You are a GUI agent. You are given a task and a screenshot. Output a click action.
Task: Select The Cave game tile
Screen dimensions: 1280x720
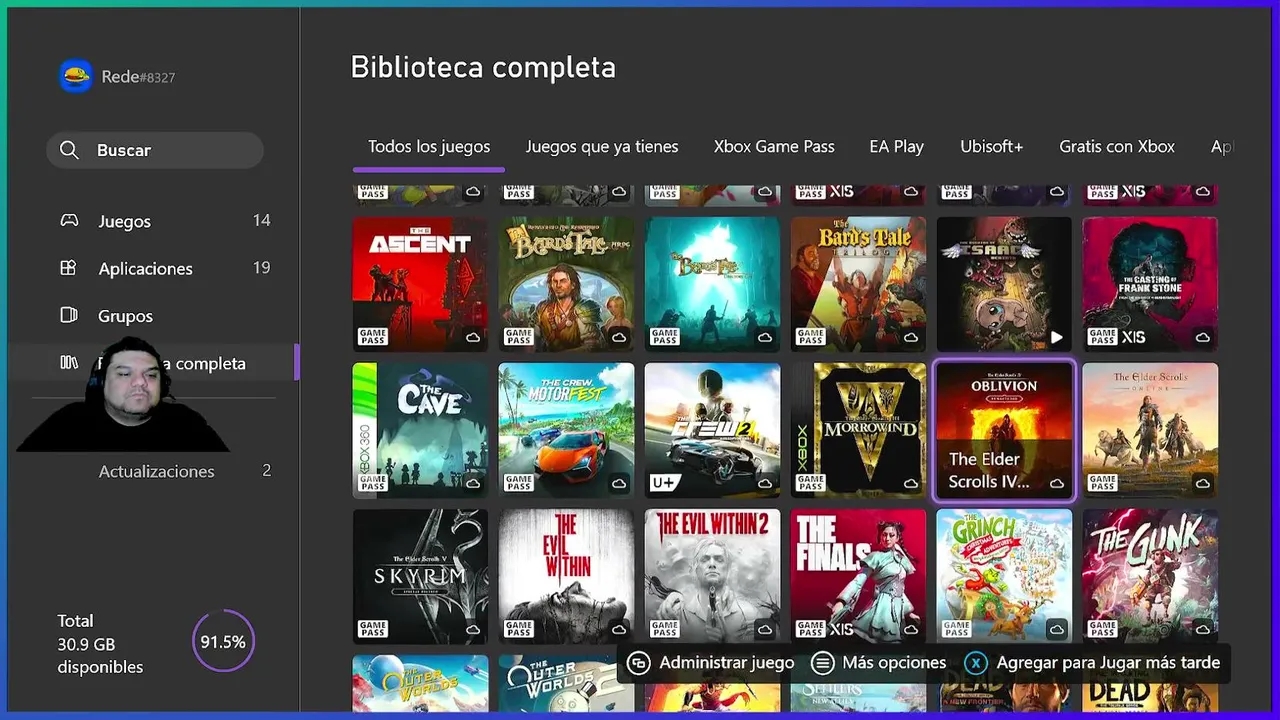point(420,430)
